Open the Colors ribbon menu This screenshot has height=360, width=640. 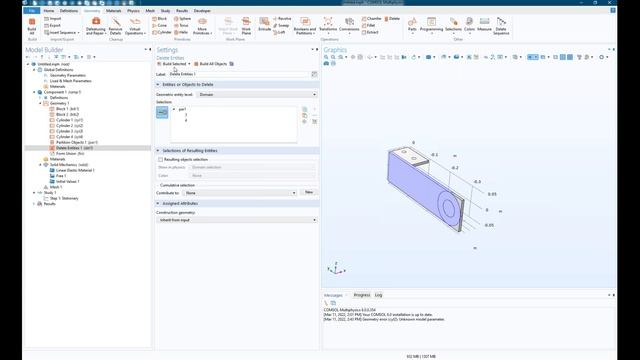[469, 25]
